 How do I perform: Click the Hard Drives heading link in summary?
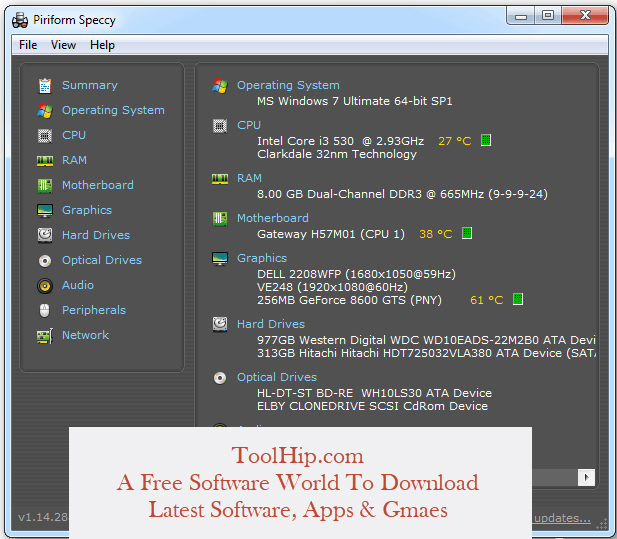[x=271, y=324]
